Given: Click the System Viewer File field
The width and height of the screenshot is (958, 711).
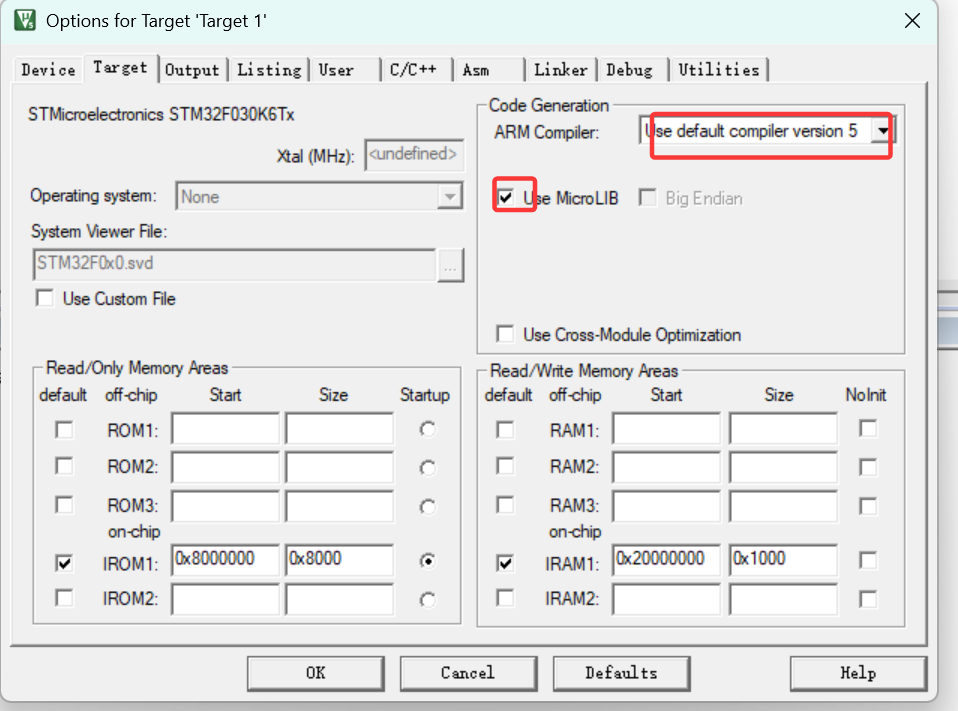Looking at the screenshot, I should tap(235, 264).
